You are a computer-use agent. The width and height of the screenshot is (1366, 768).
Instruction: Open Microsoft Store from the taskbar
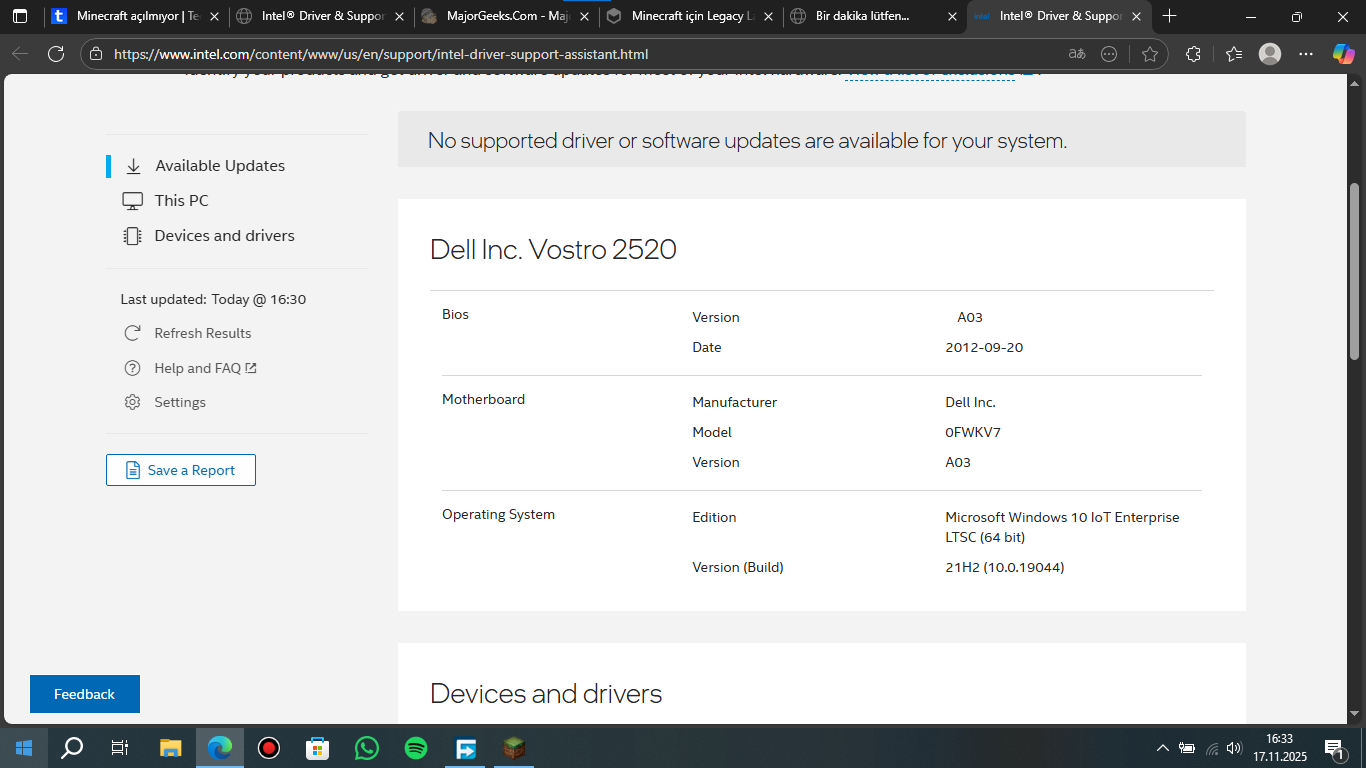click(x=317, y=747)
